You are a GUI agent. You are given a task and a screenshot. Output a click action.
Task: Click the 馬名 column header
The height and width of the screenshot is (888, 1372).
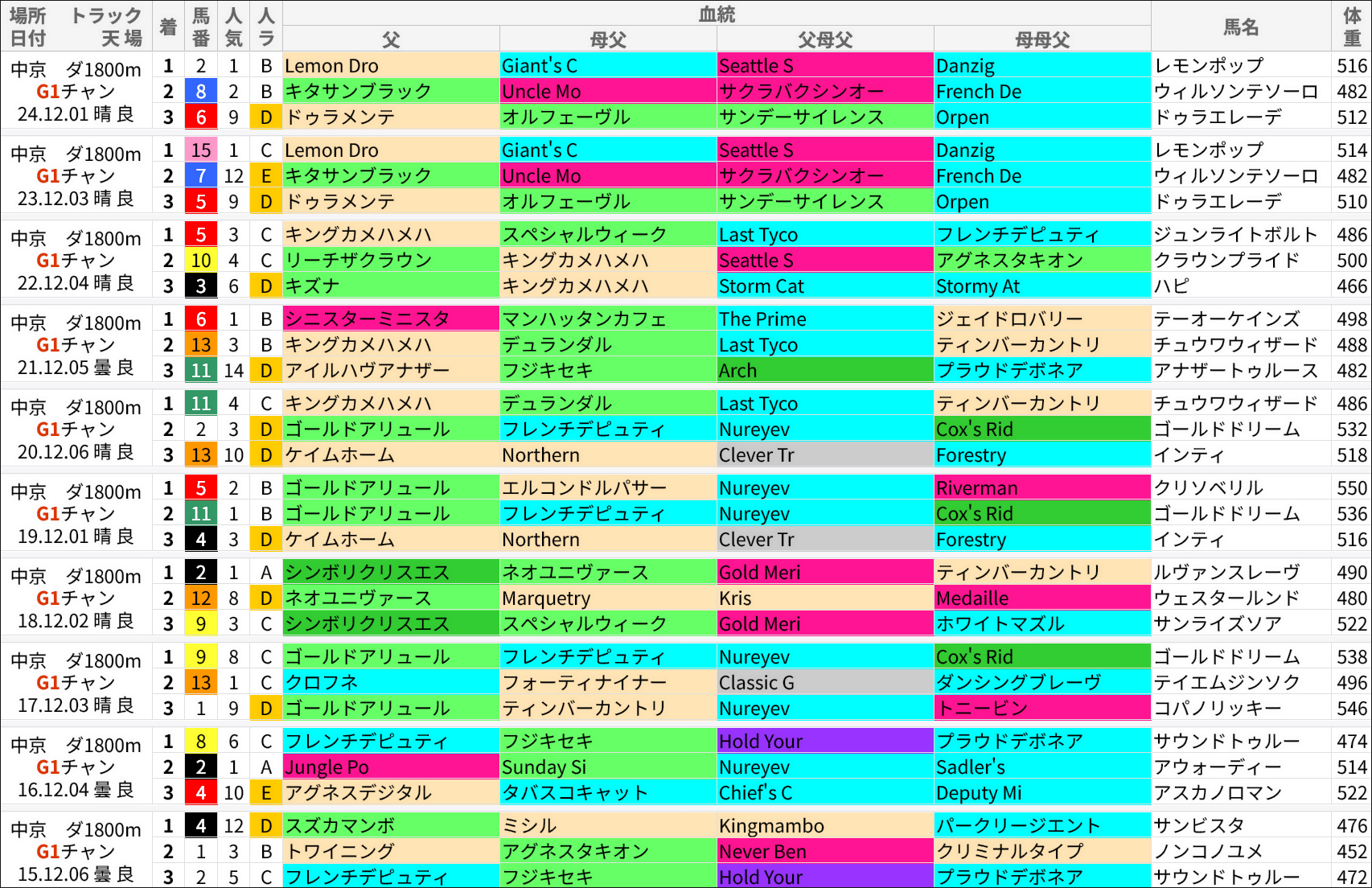coord(1241,27)
